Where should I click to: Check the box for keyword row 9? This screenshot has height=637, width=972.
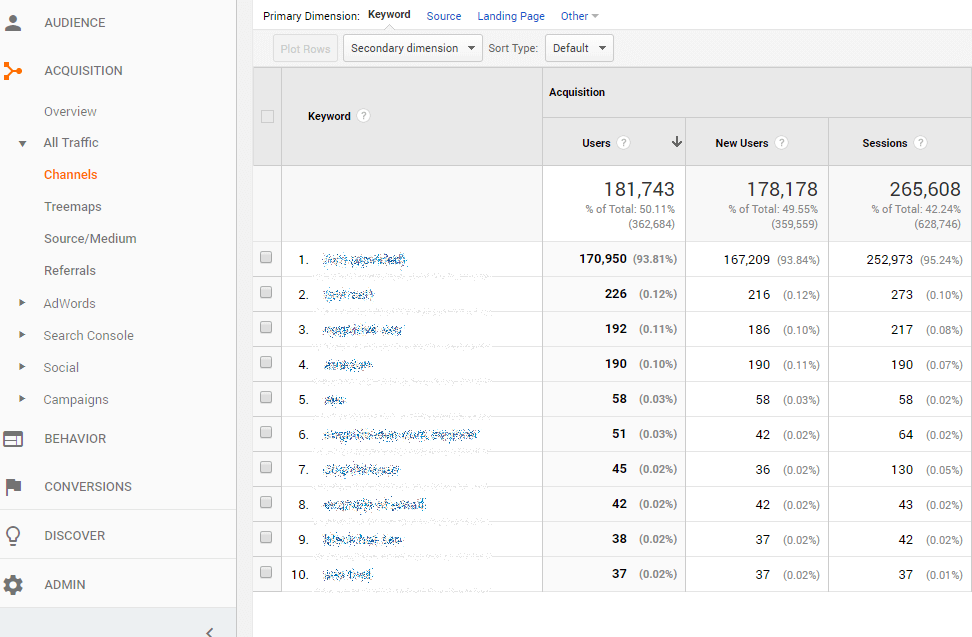266,537
